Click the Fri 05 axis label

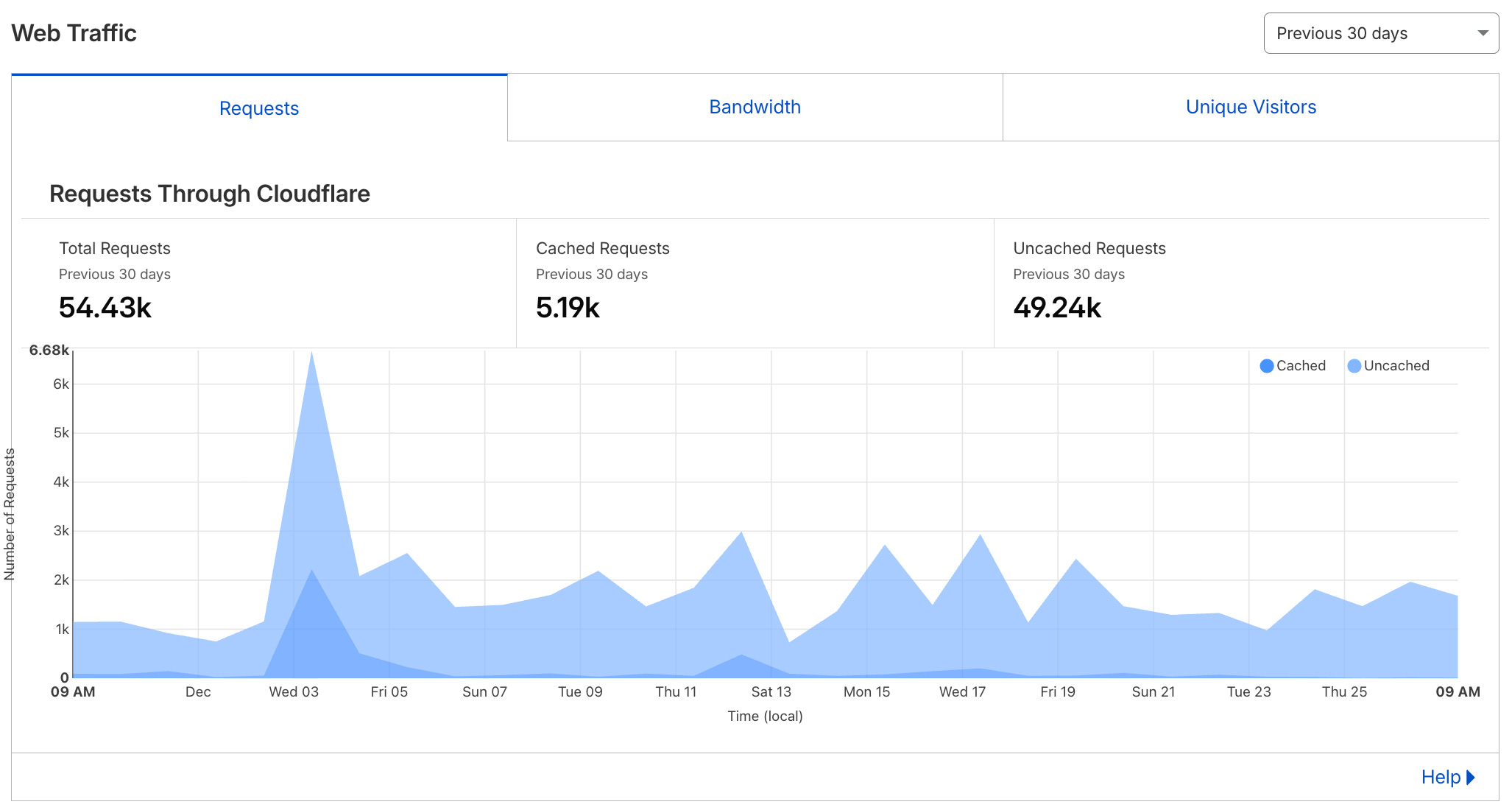(389, 691)
